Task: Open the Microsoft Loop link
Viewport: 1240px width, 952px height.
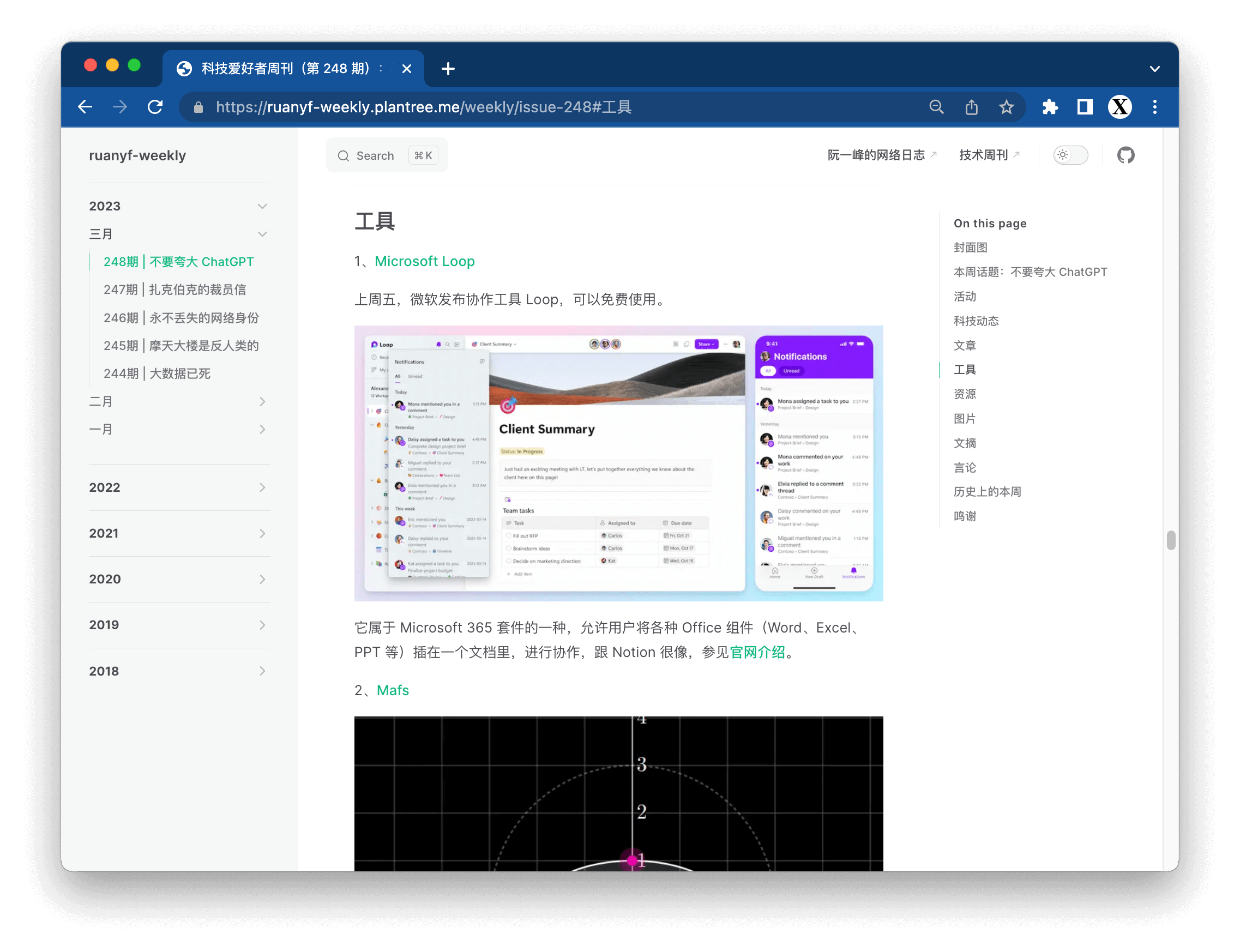Action: (x=424, y=261)
